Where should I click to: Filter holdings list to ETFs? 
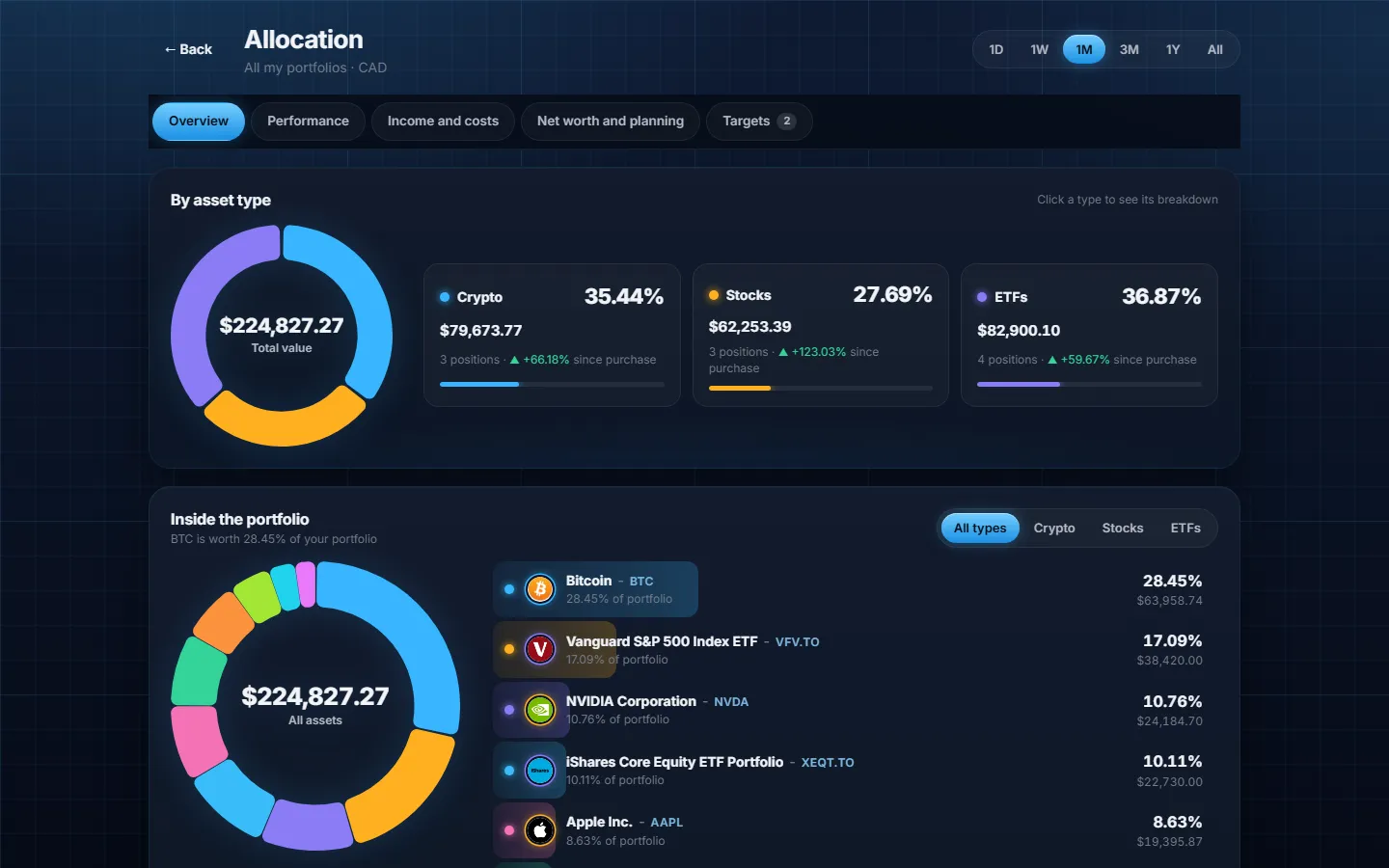coord(1185,529)
